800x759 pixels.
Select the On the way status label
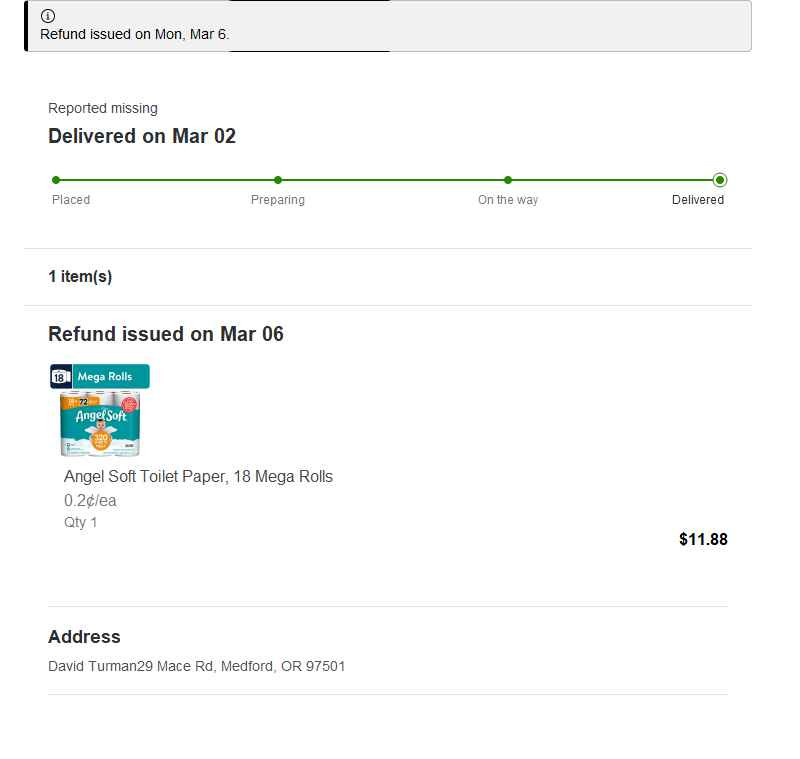point(508,200)
